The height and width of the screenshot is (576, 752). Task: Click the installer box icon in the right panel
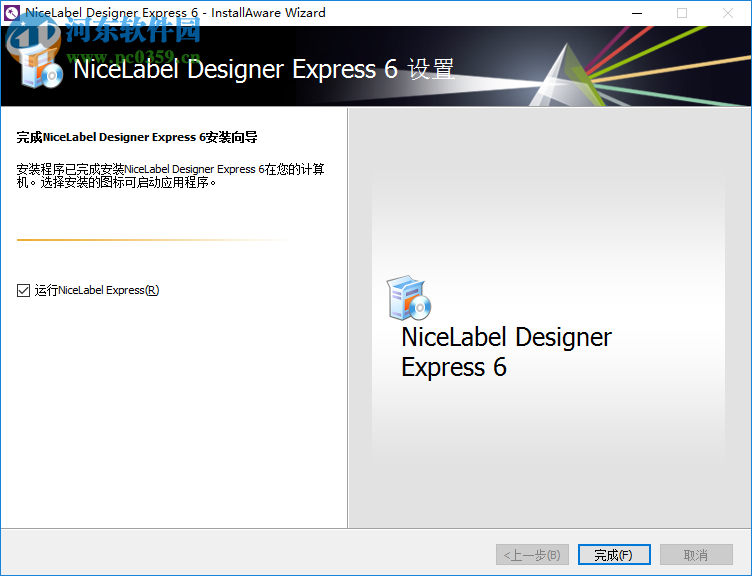[409, 298]
